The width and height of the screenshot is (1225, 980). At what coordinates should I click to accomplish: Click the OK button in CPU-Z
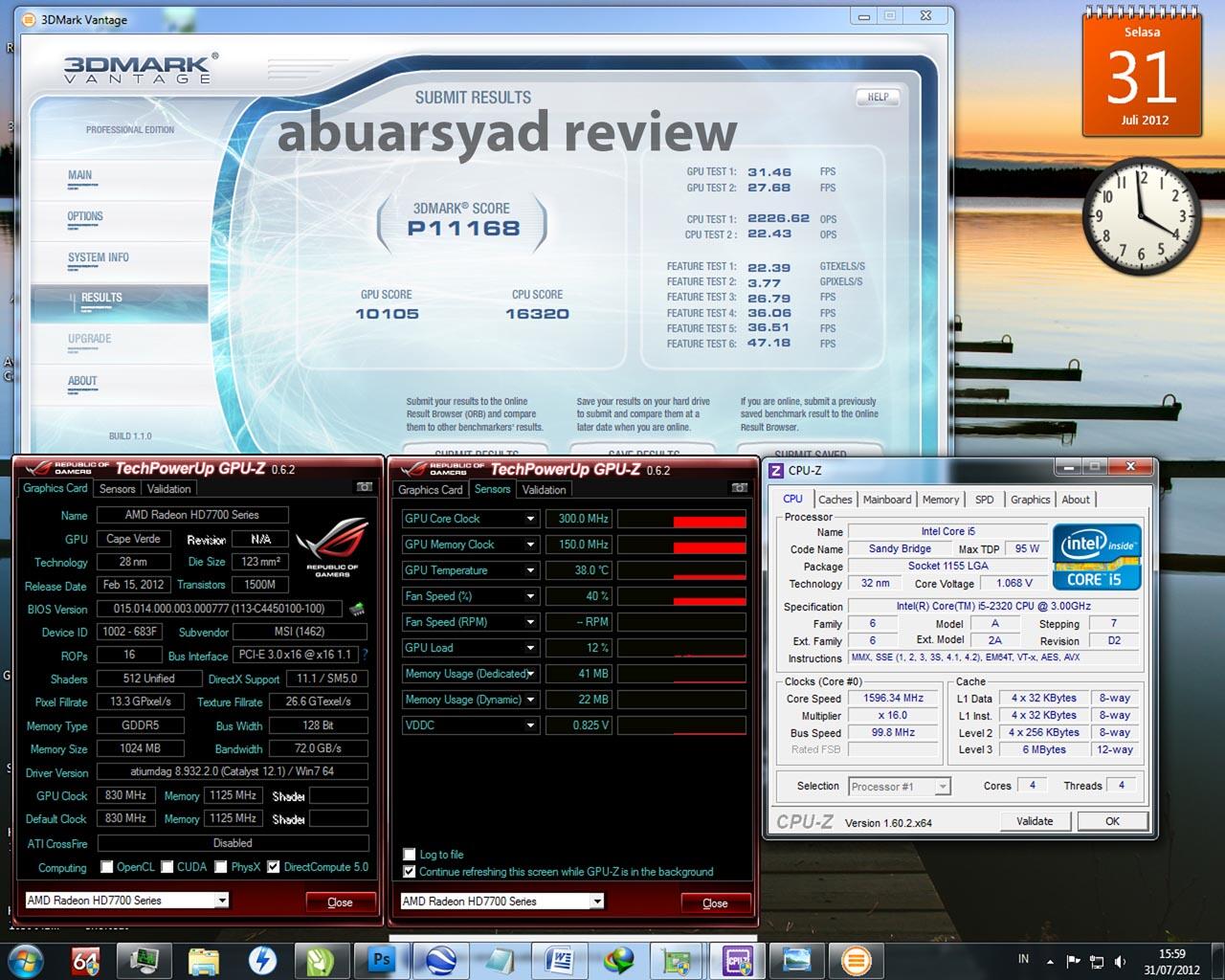click(1112, 821)
